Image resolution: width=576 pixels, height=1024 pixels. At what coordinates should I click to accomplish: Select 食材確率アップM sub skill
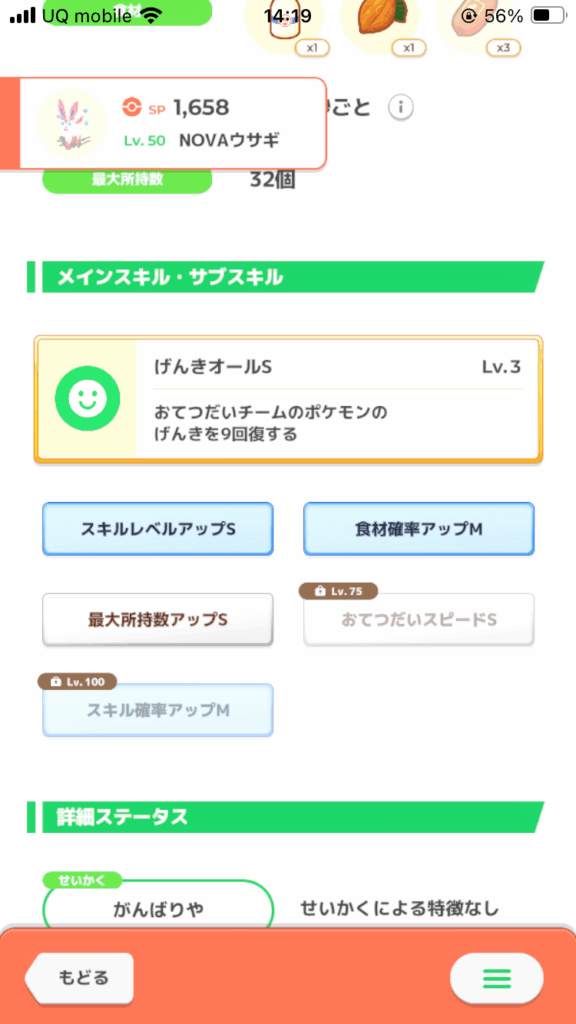click(x=419, y=529)
